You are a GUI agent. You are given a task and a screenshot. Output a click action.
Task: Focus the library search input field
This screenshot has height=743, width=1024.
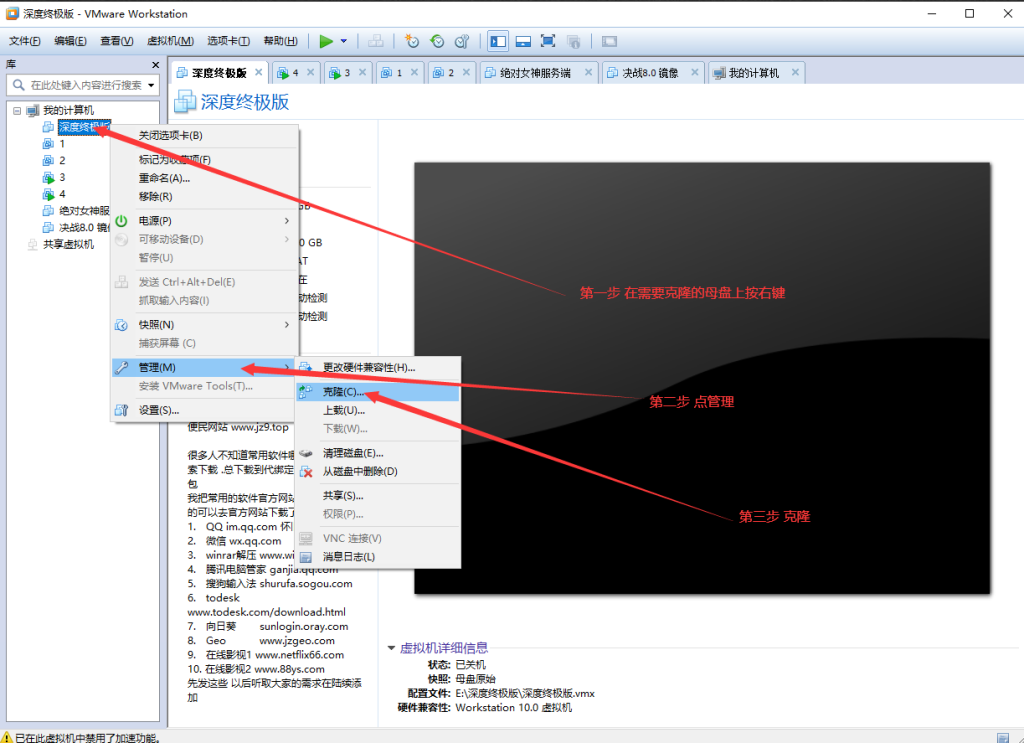(x=84, y=85)
